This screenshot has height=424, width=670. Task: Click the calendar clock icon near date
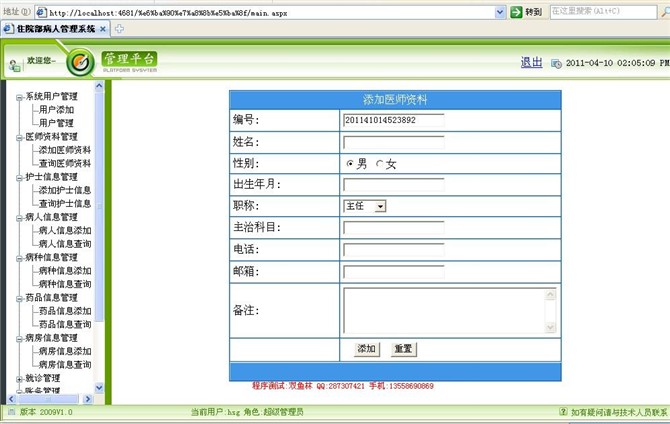(x=556, y=63)
